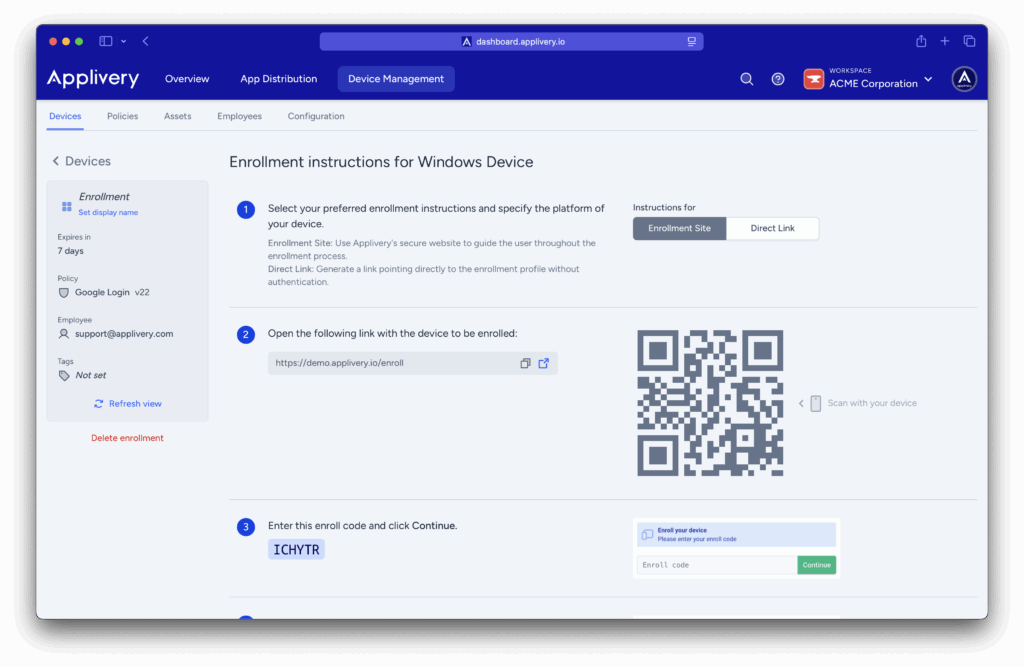Open a new tab with plus icon
Viewport: 1024px width, 667px height.
[x=944, y=41]
